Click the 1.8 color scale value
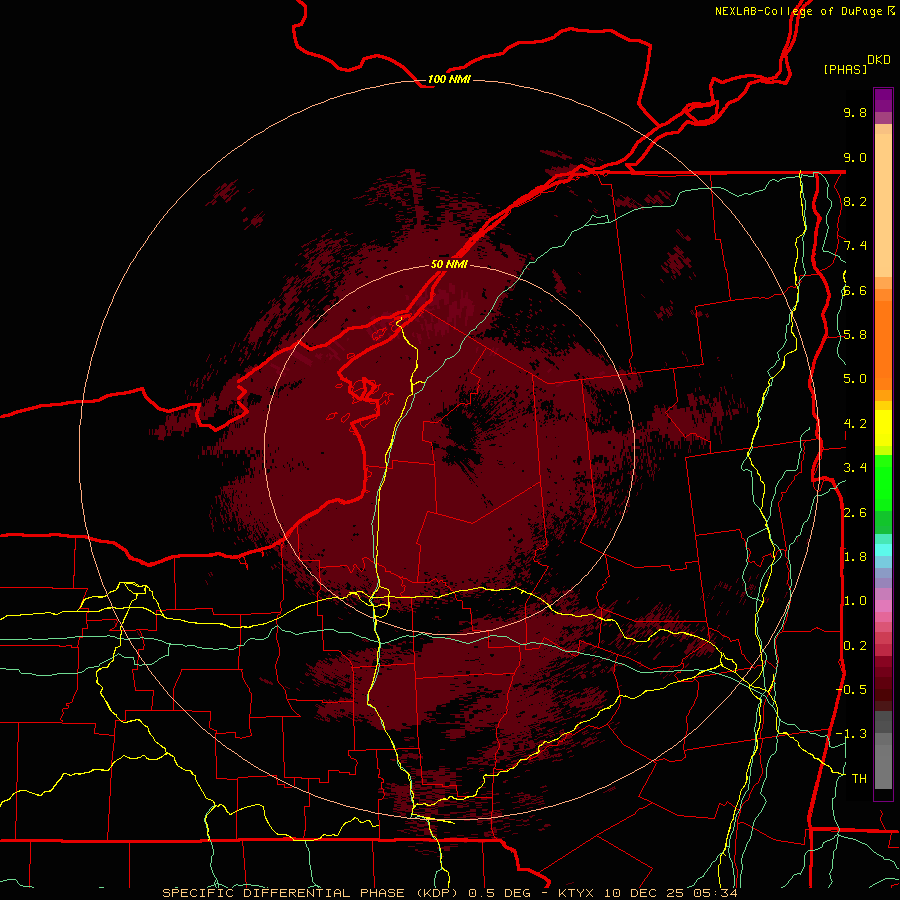The width and height of the screenshot is (900, 900). pyautogui.click(x=855, y=557)
